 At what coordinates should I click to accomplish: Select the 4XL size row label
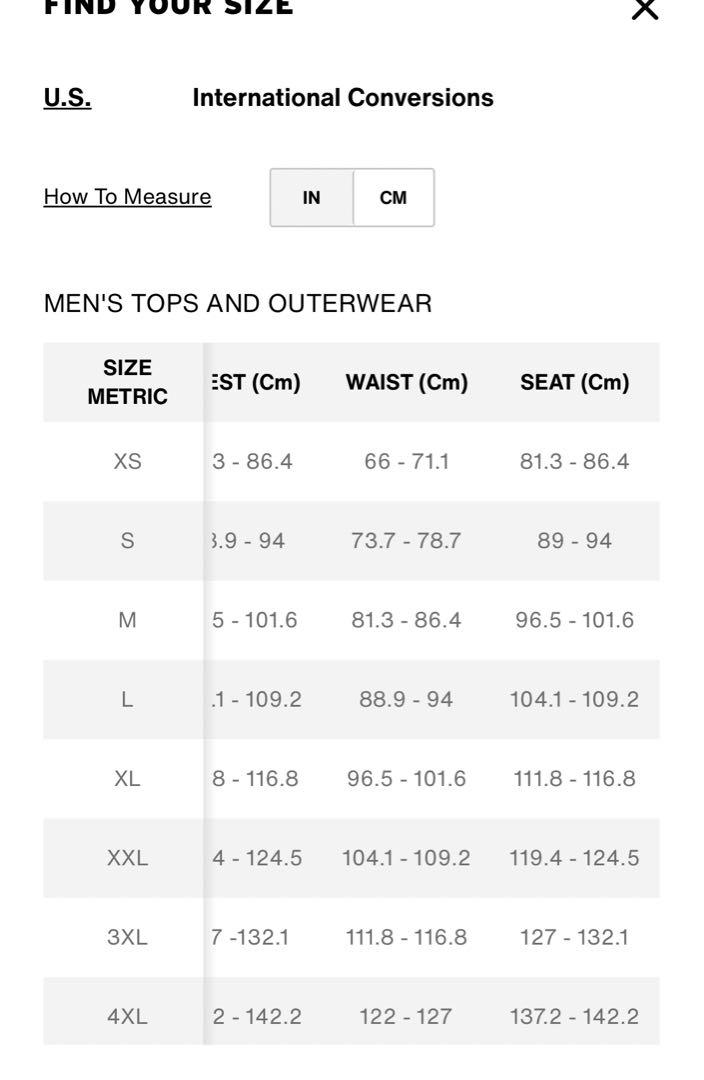click(127, 1016)
